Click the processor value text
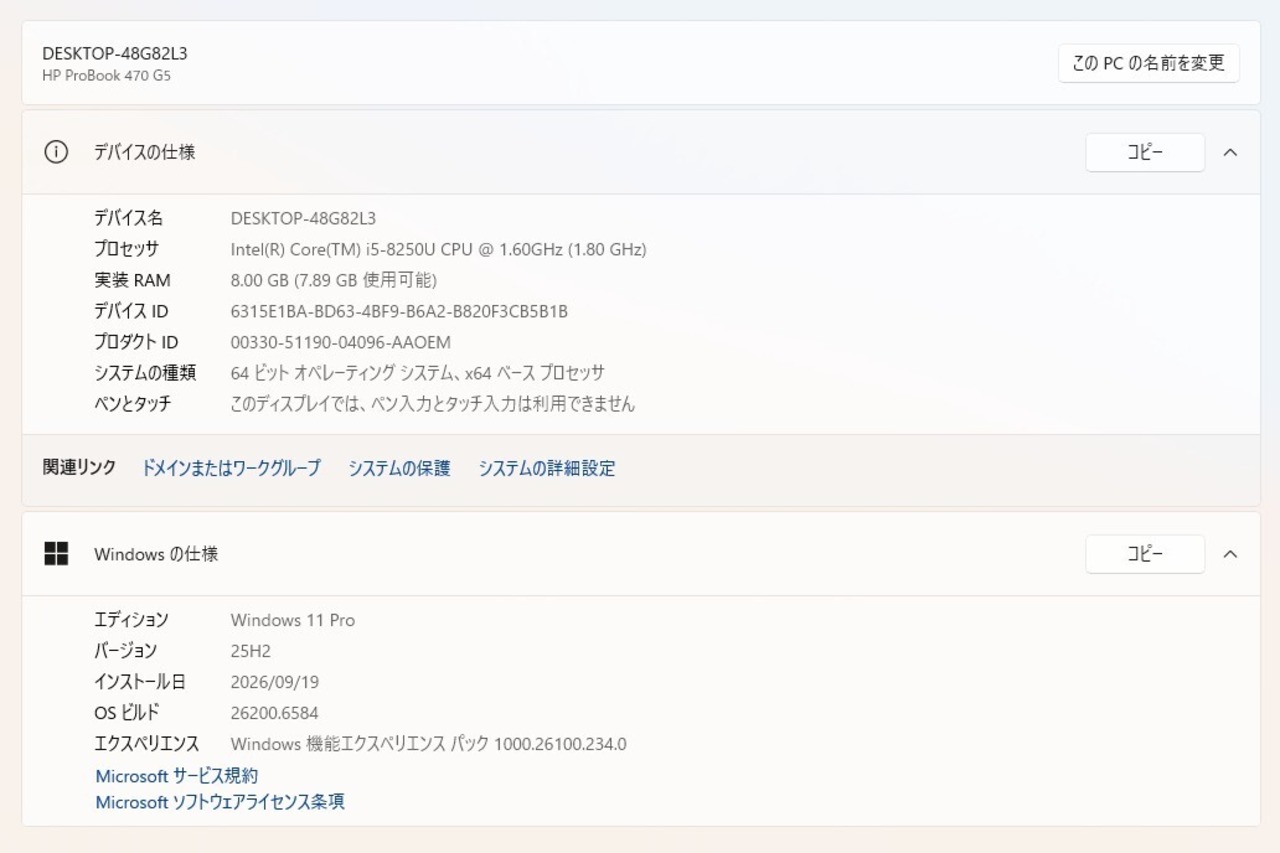Viewport: 1280px width, 853px height. [438, 249]
